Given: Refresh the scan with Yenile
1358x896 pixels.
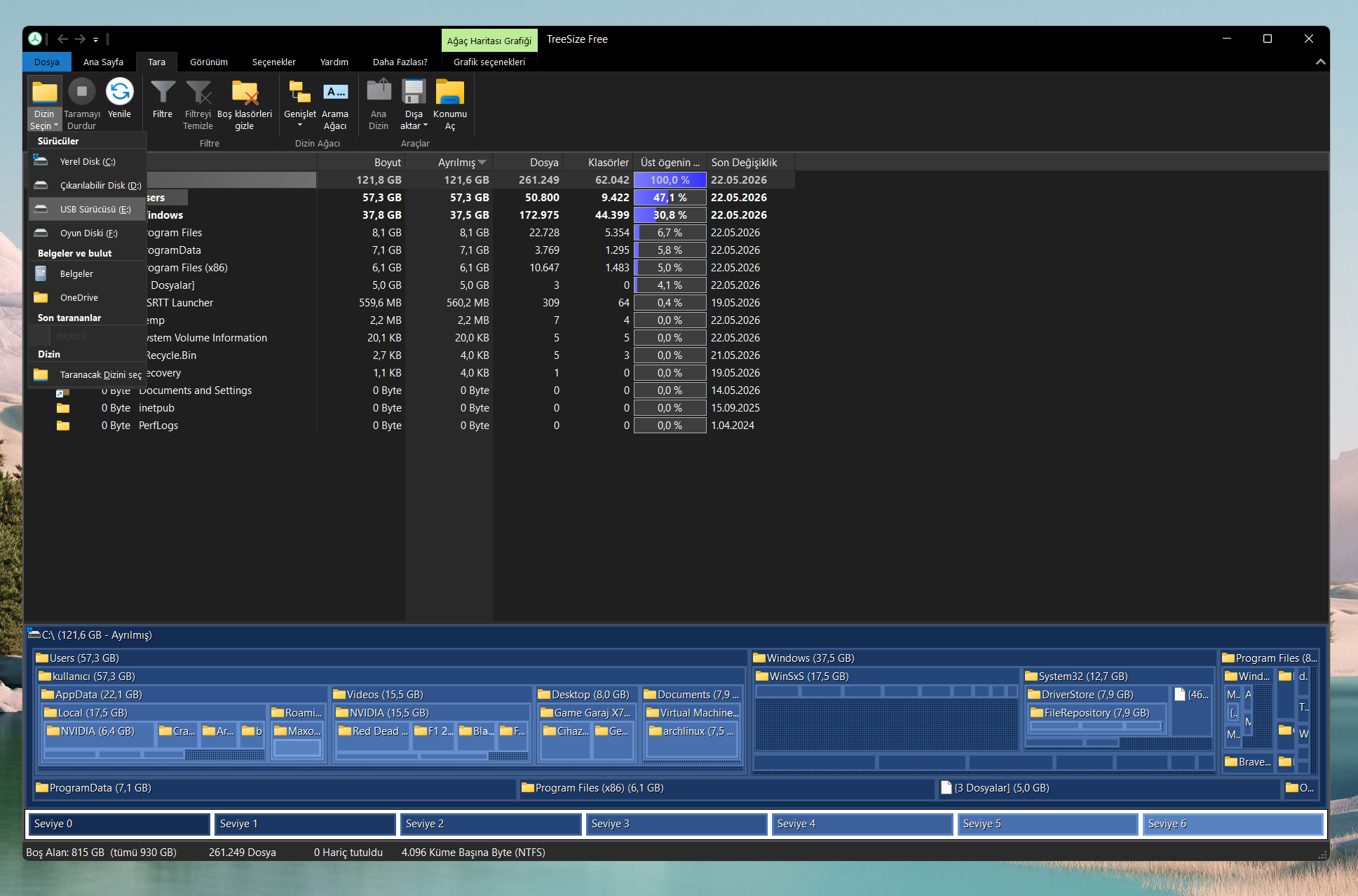Looking at the screenshot, I should [119, 99].
